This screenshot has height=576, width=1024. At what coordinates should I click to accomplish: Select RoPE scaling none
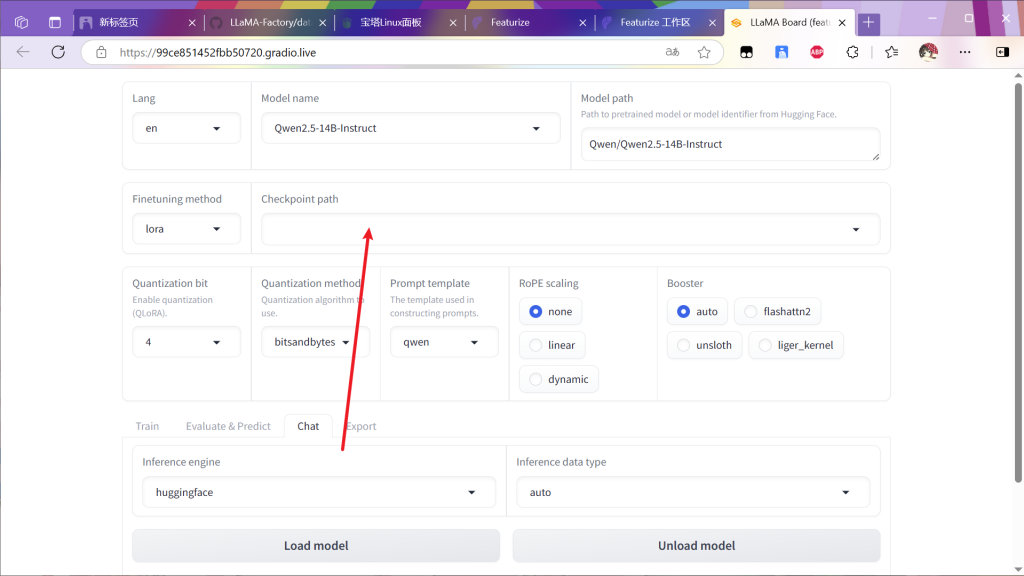551,312
